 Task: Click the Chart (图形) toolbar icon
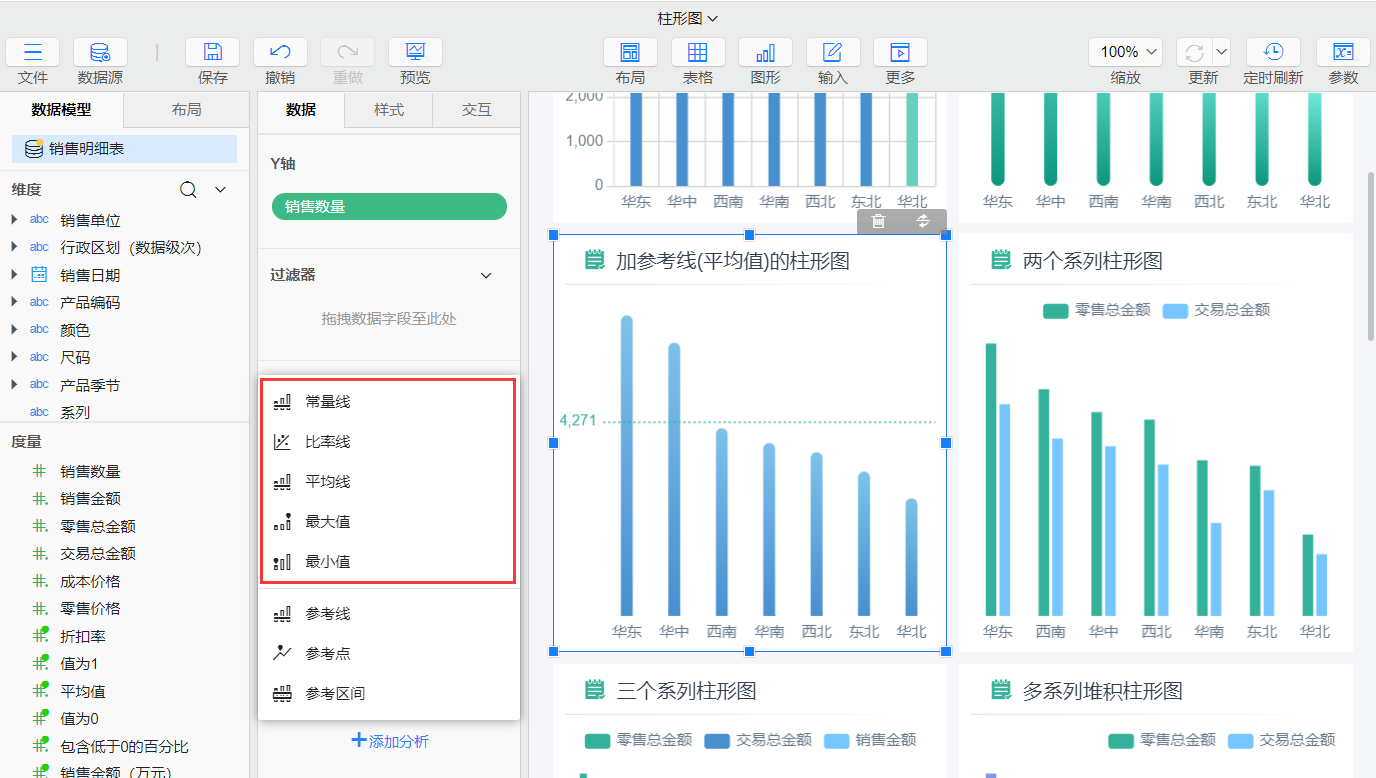tap(765, 53)
